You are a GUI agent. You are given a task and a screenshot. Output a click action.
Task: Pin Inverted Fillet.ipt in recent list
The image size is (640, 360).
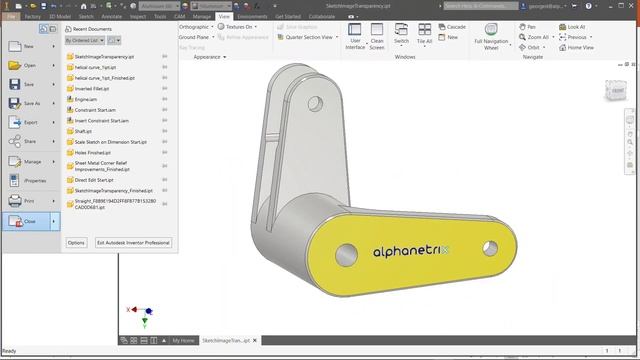coord(165,89)
